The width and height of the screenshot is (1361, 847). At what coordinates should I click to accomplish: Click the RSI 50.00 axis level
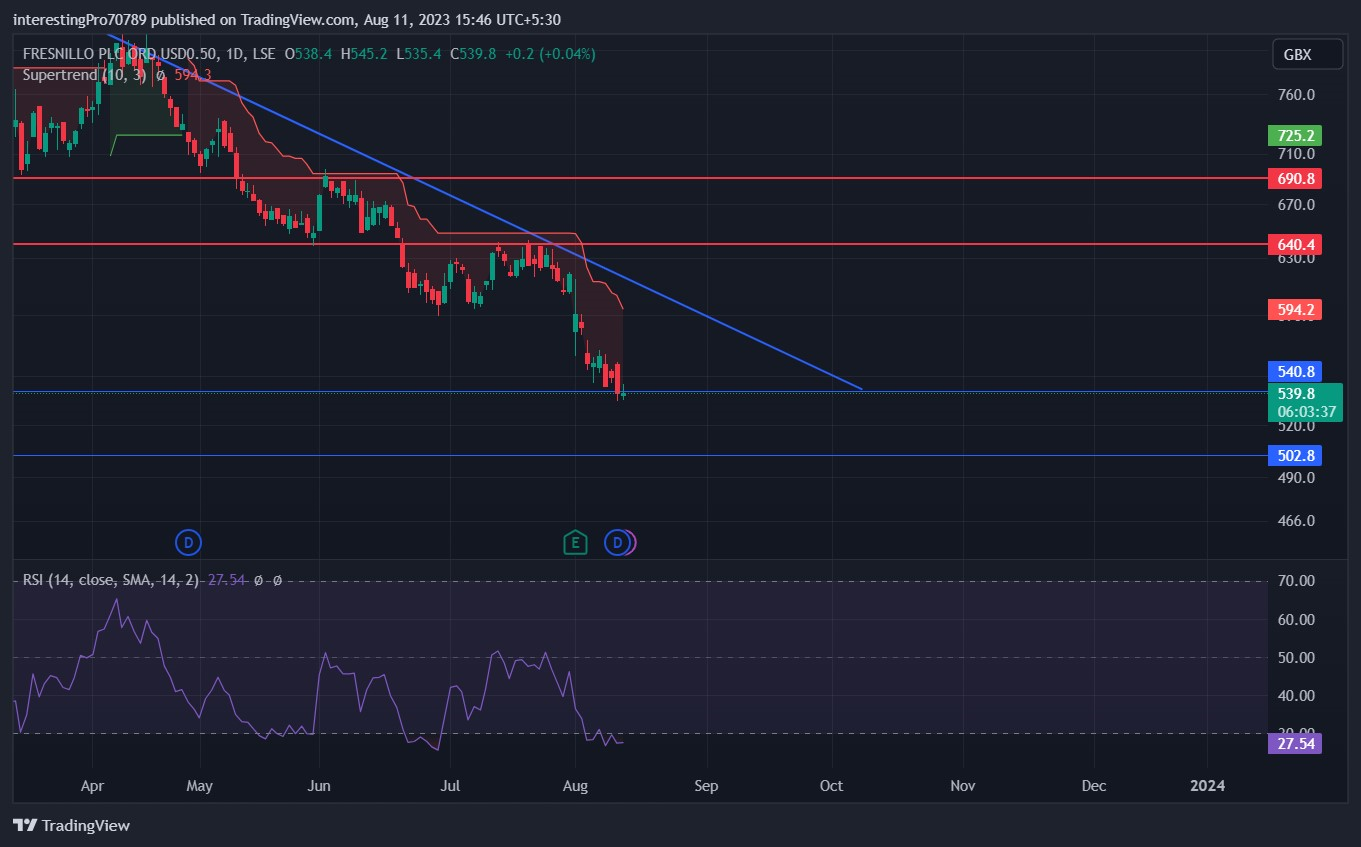coord(1296,657)
